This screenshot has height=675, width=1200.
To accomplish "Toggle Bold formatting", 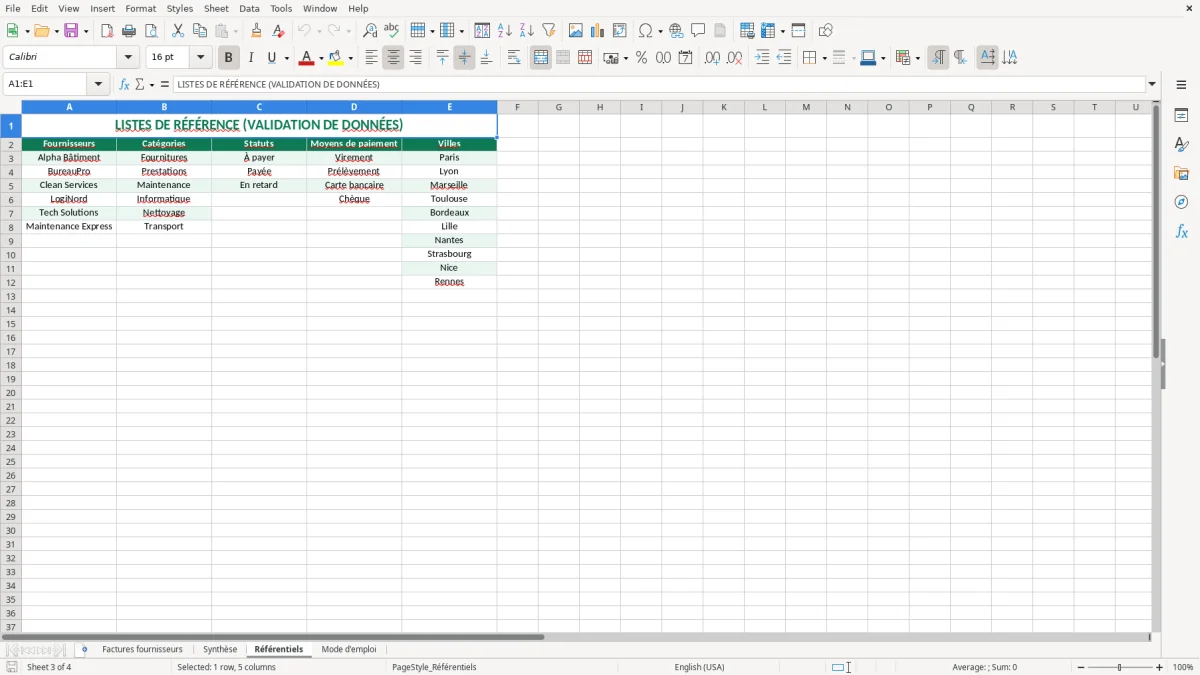I will (229, 58).
